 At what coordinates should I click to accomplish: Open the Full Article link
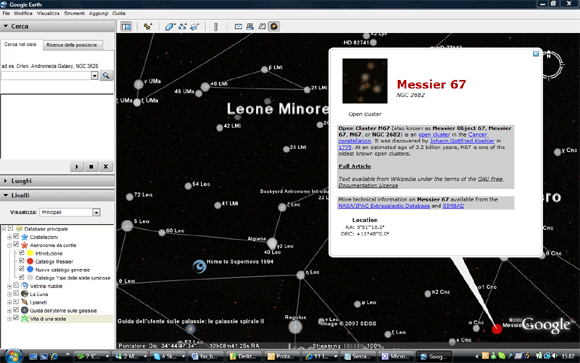[354, 167]
